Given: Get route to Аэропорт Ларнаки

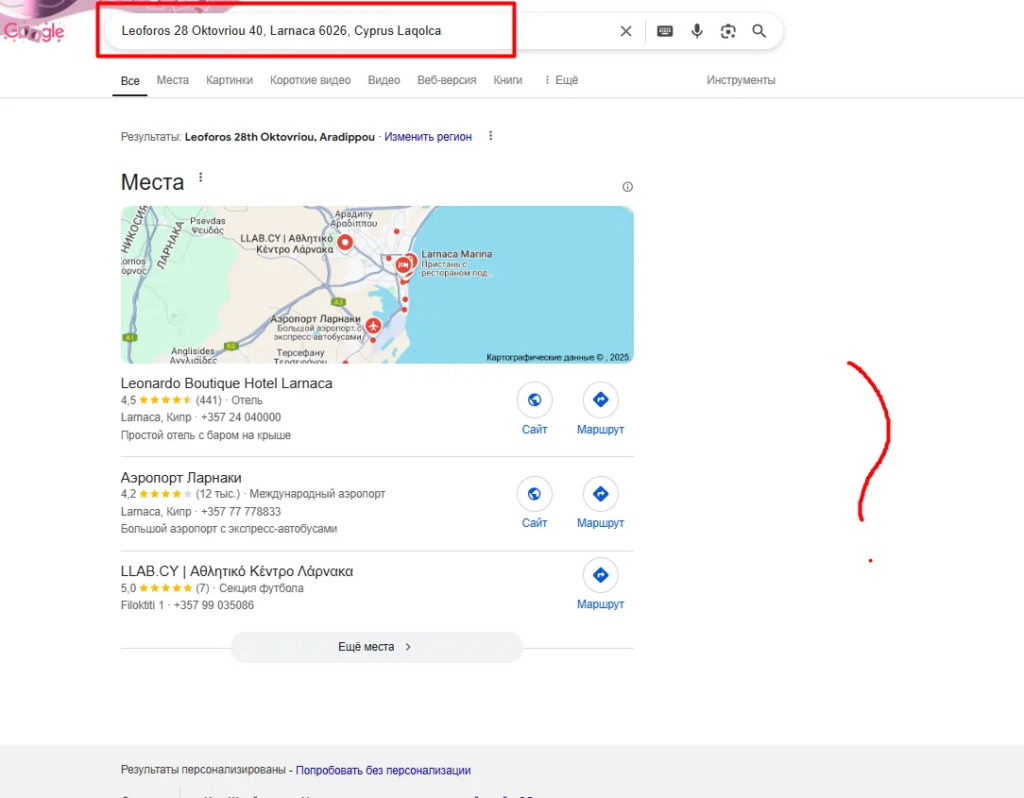Looking at the screenshot, I should (x=600, y=494).
